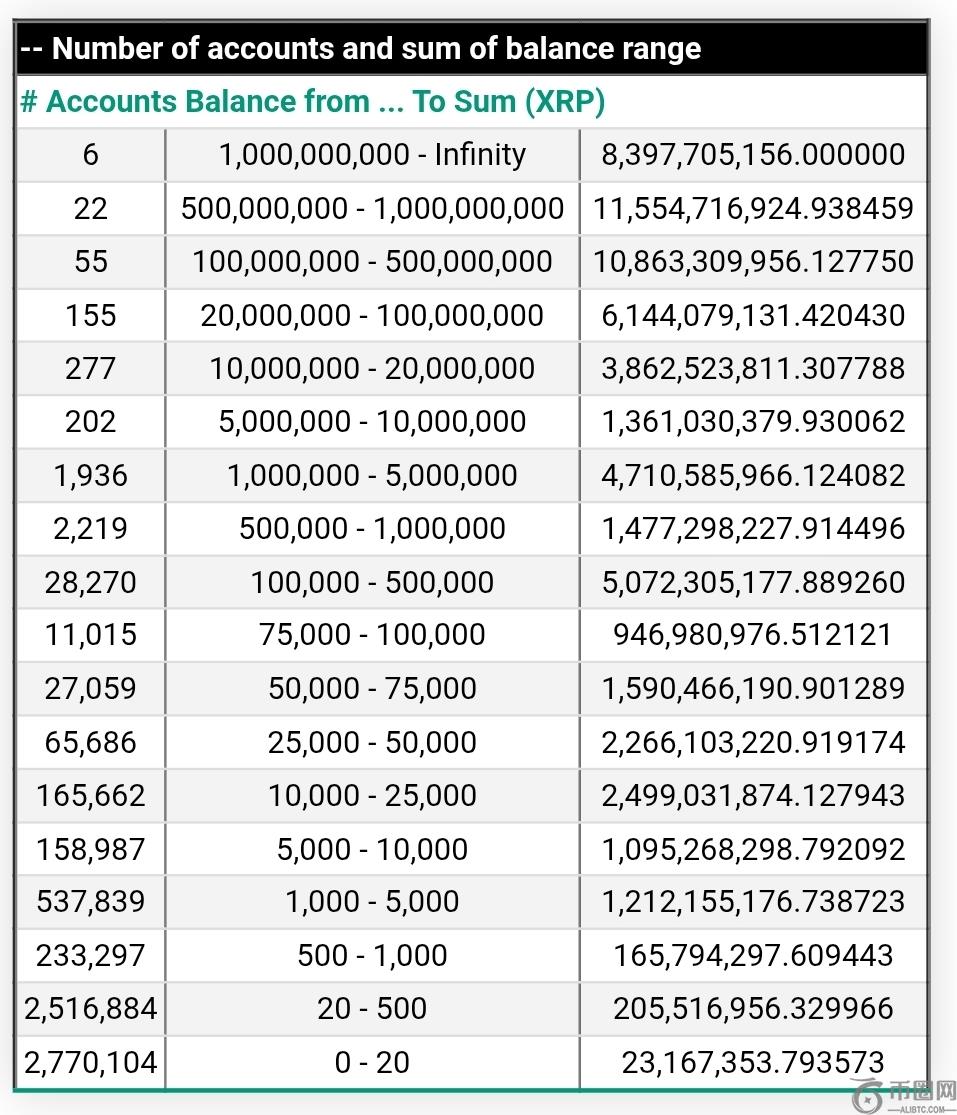
Task: Select the sum 6,144,079,131.420430 cell
Action: pyautogui.click(x=753, y=315)
